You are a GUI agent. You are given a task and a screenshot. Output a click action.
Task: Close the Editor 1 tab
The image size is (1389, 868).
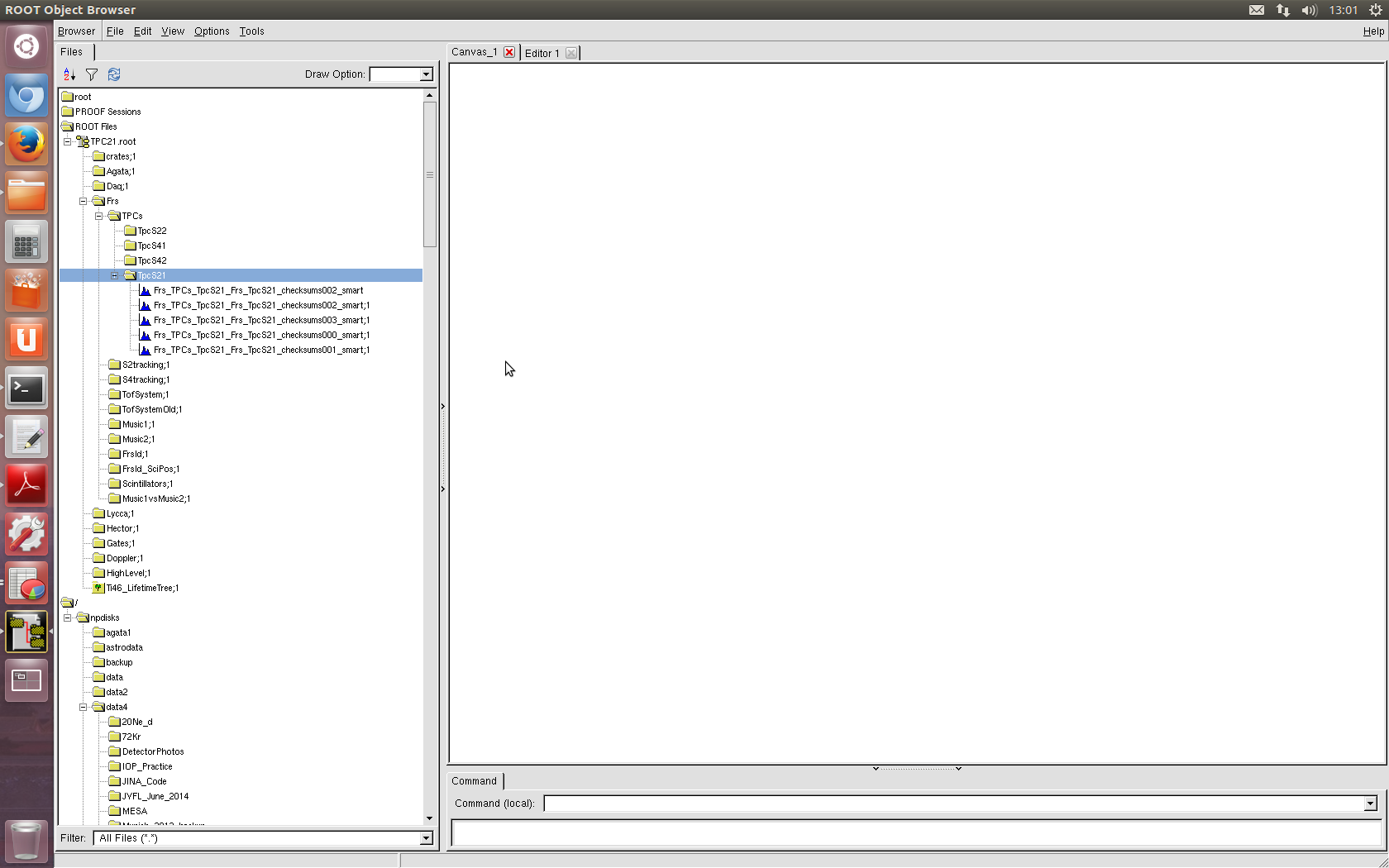570,53
